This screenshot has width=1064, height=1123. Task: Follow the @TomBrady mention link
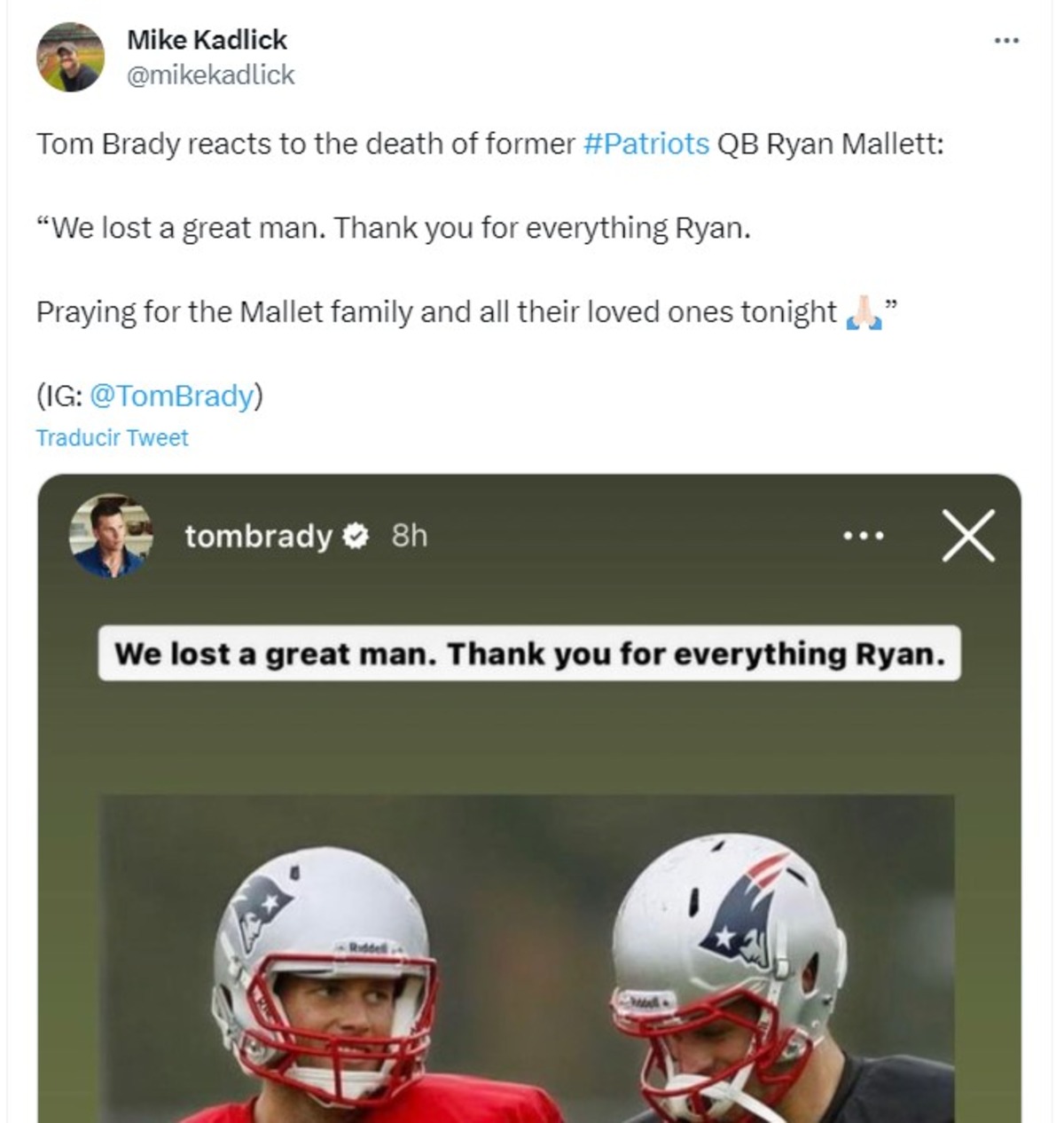[172, 396]
